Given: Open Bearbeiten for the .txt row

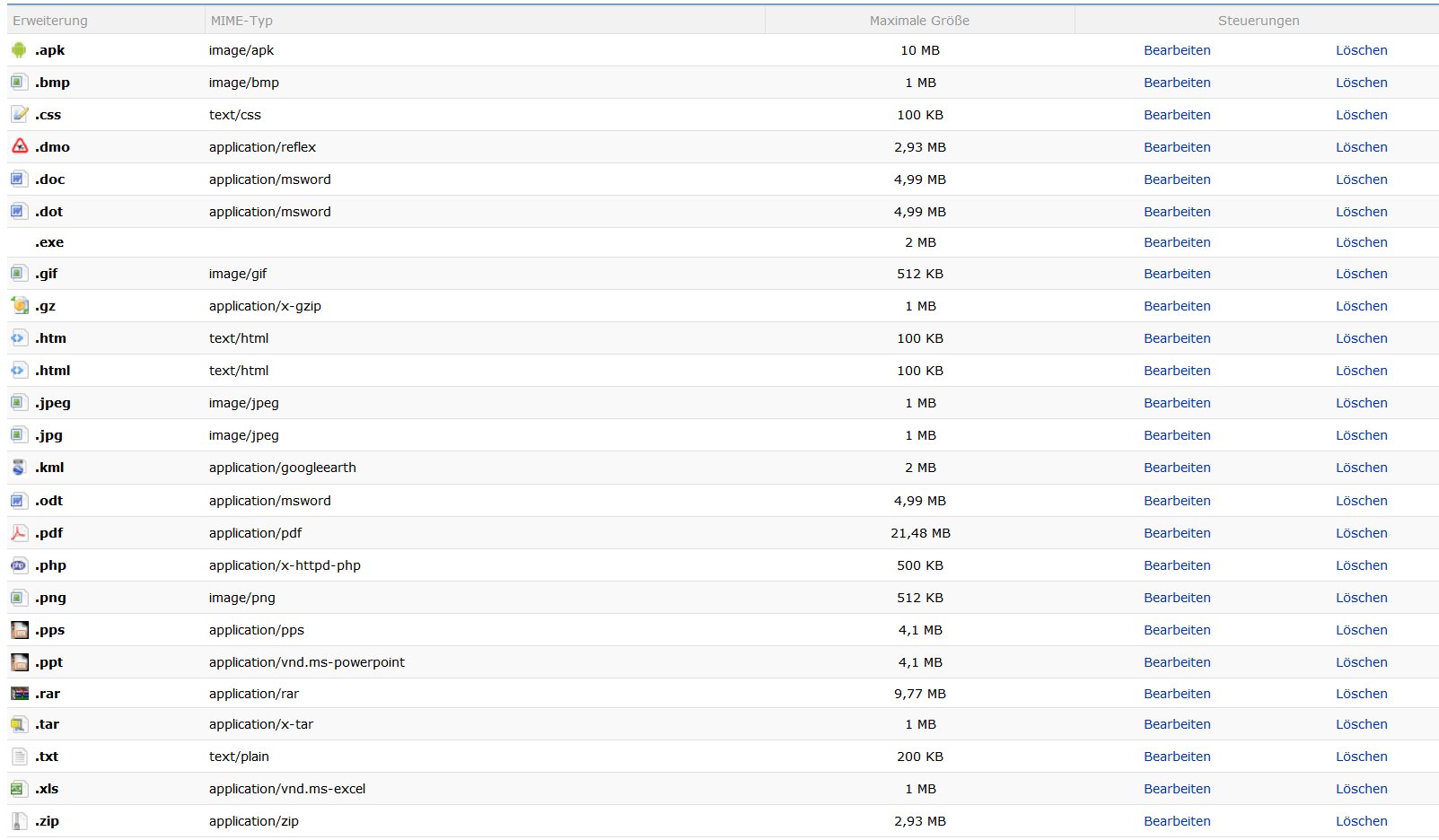Looking at the screenshot, I should tap(1177, 757).
